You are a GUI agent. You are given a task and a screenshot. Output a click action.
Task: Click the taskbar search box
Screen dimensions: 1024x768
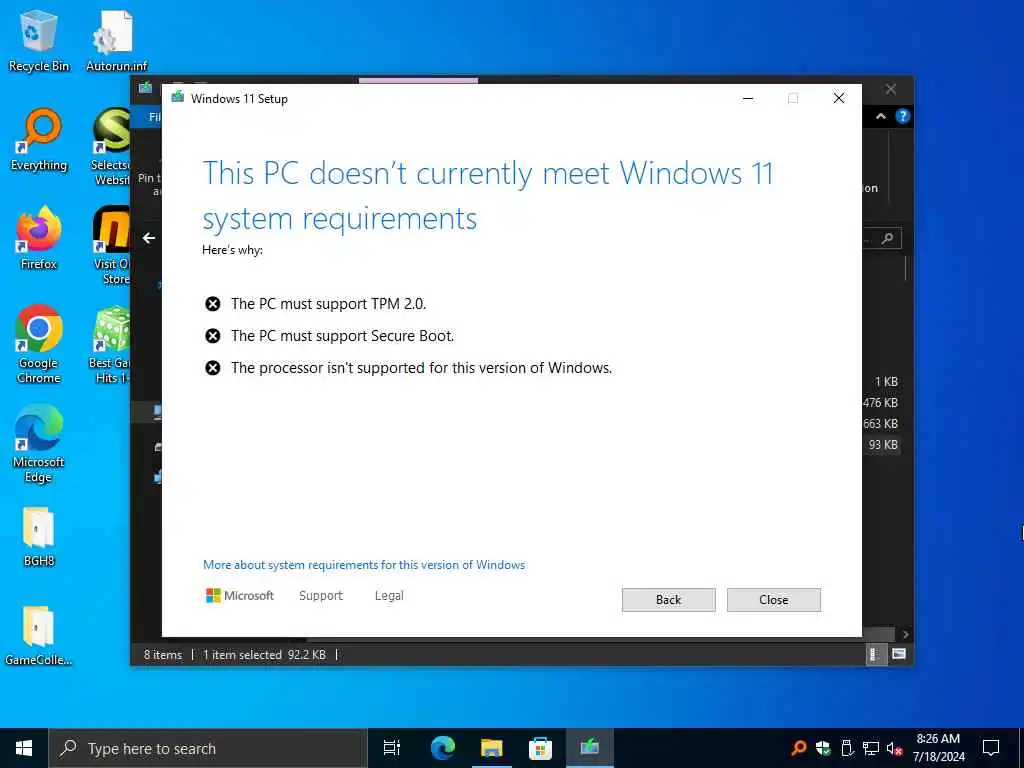[208, 748]
